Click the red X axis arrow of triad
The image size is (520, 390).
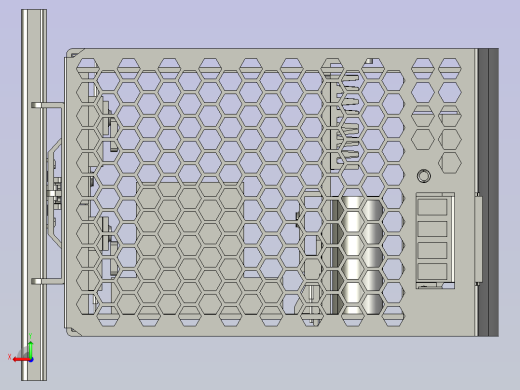(x=21, y=359)
